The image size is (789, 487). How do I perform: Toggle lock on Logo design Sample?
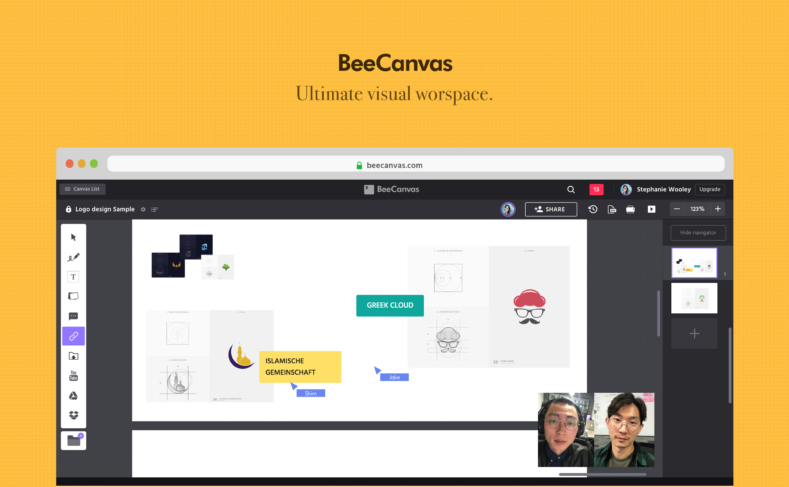69,209
